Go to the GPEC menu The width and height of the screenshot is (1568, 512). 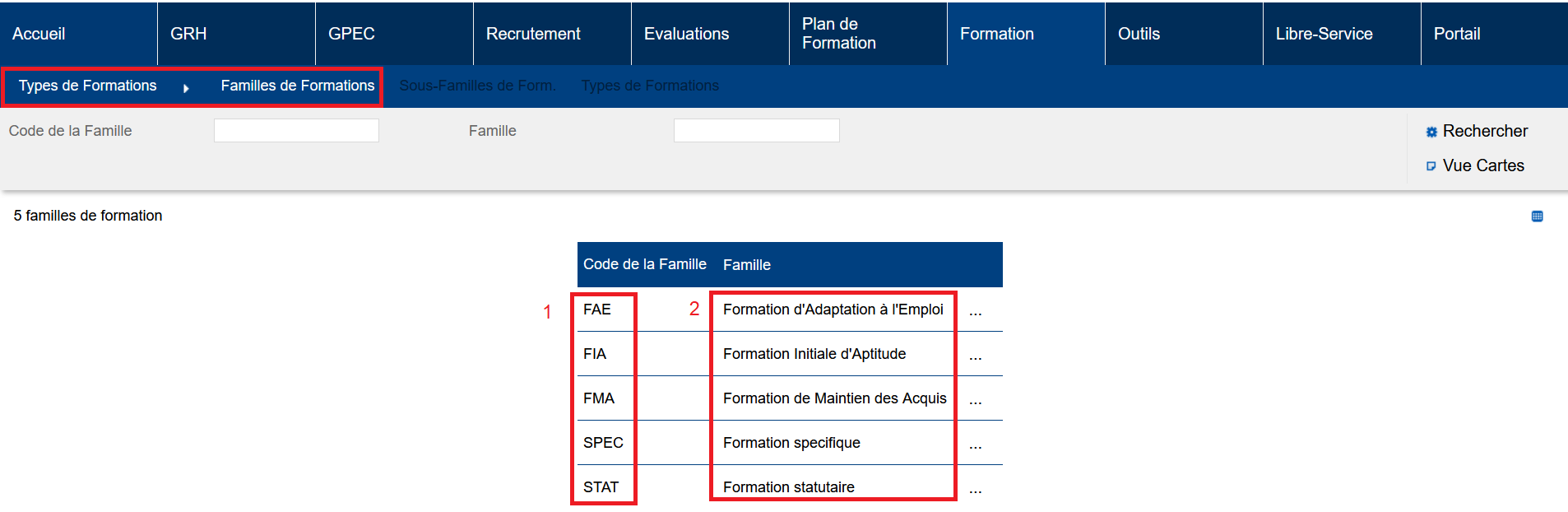click(x=351, y=34)
